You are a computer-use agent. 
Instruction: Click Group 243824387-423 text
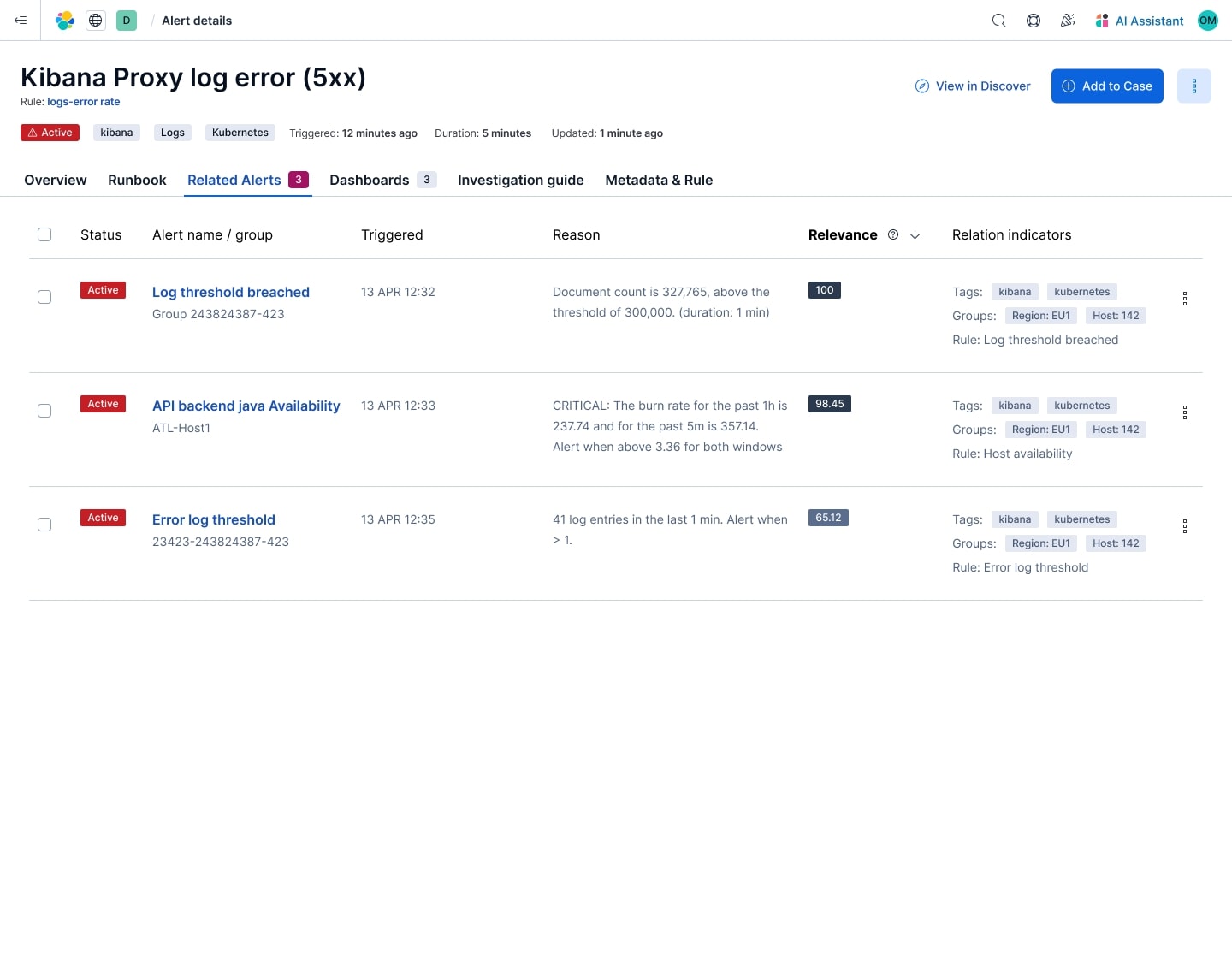click(218, 314)
